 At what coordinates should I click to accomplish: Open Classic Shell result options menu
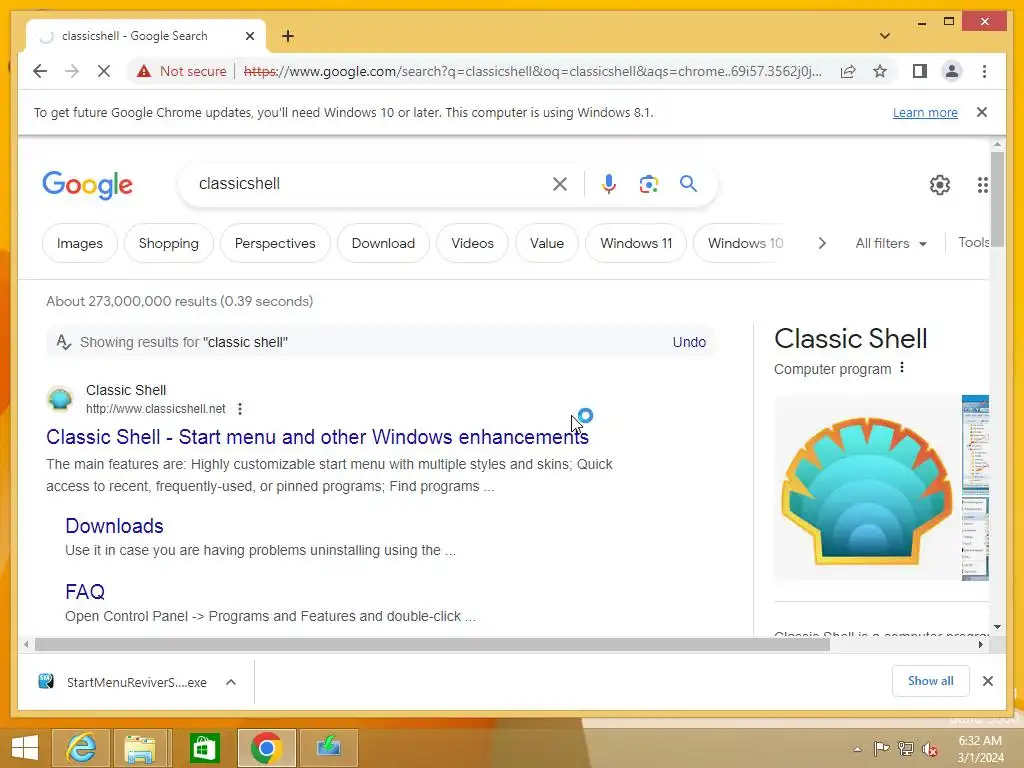(x=240, y=409)
